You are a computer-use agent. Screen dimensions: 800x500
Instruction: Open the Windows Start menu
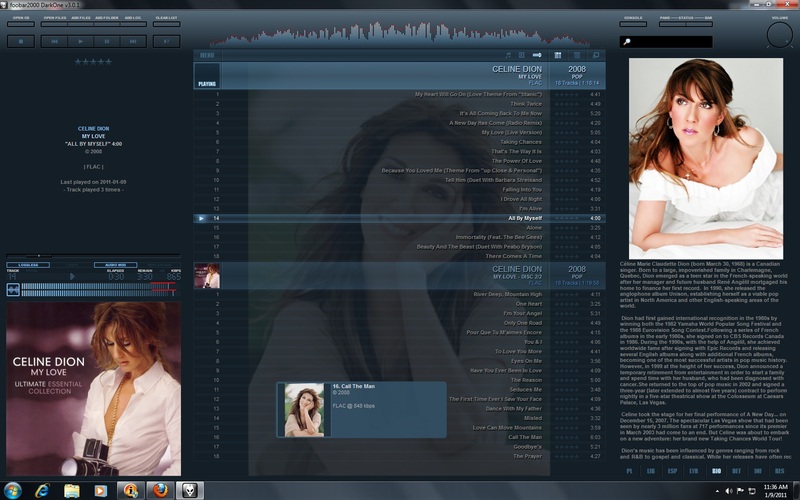(x=12, y=490)
